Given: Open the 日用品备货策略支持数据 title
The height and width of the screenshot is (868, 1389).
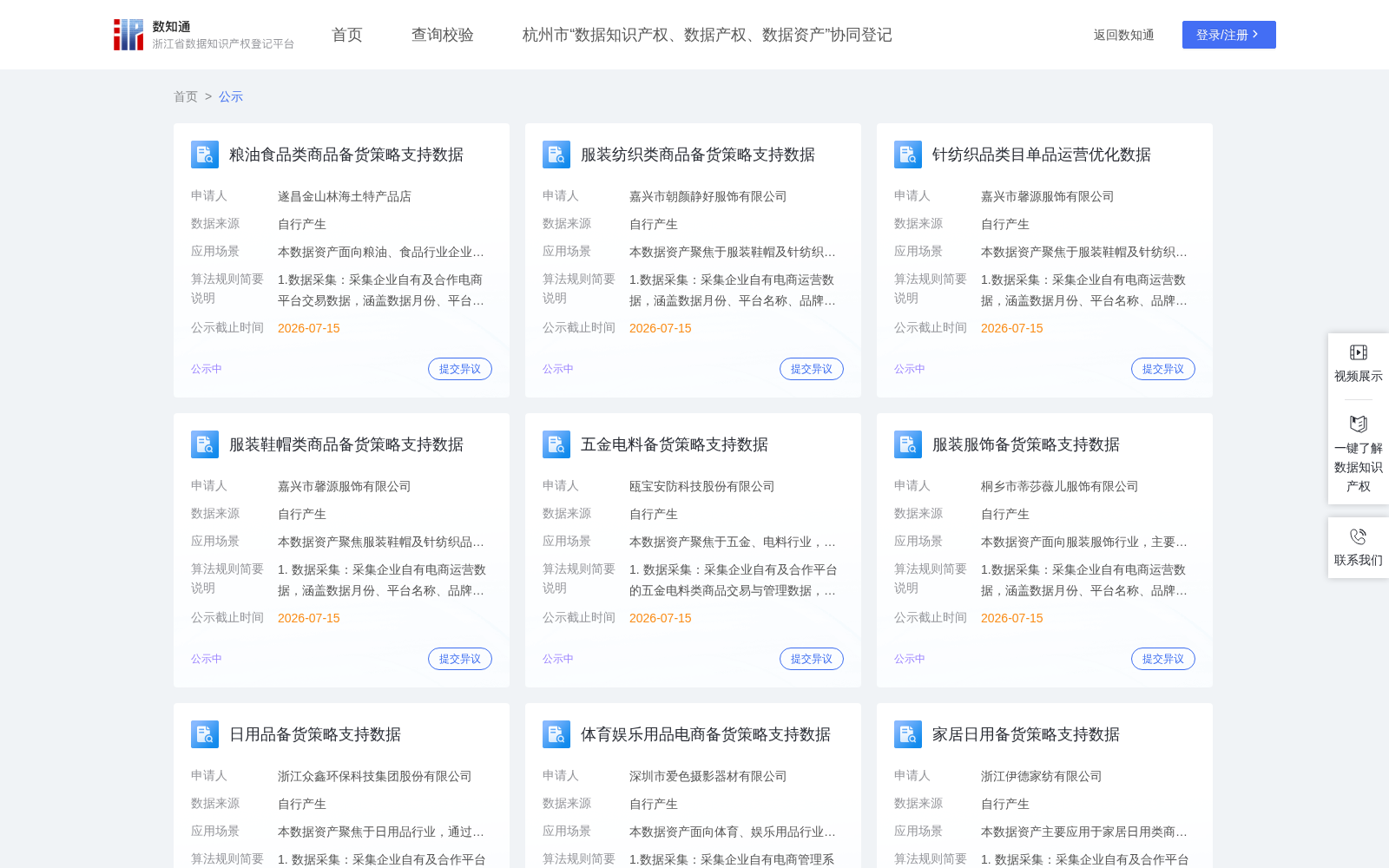Looking at the screenshot, I should coord(315,734).
